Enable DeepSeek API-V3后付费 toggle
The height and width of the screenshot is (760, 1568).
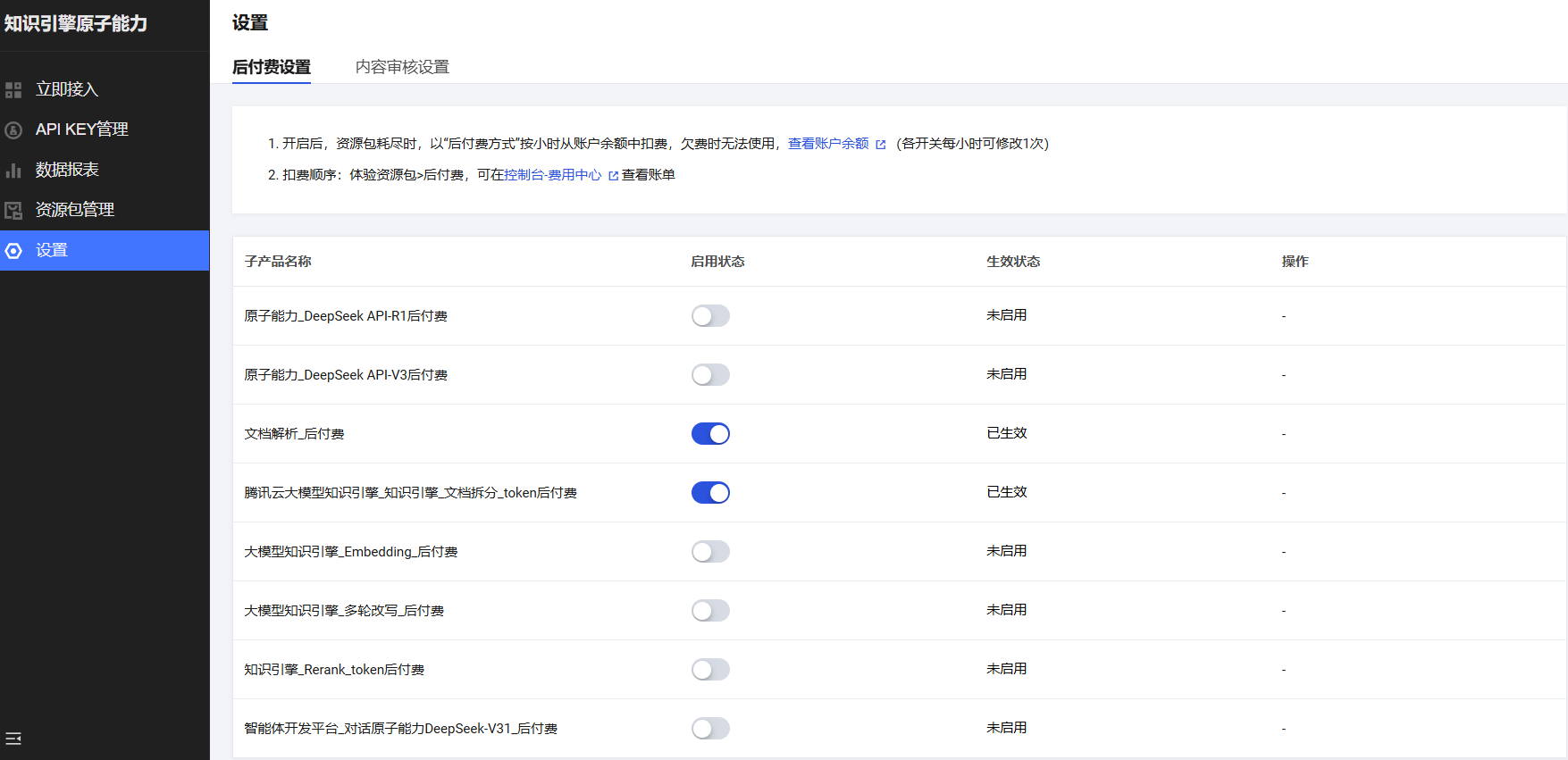tap(710, 375)
